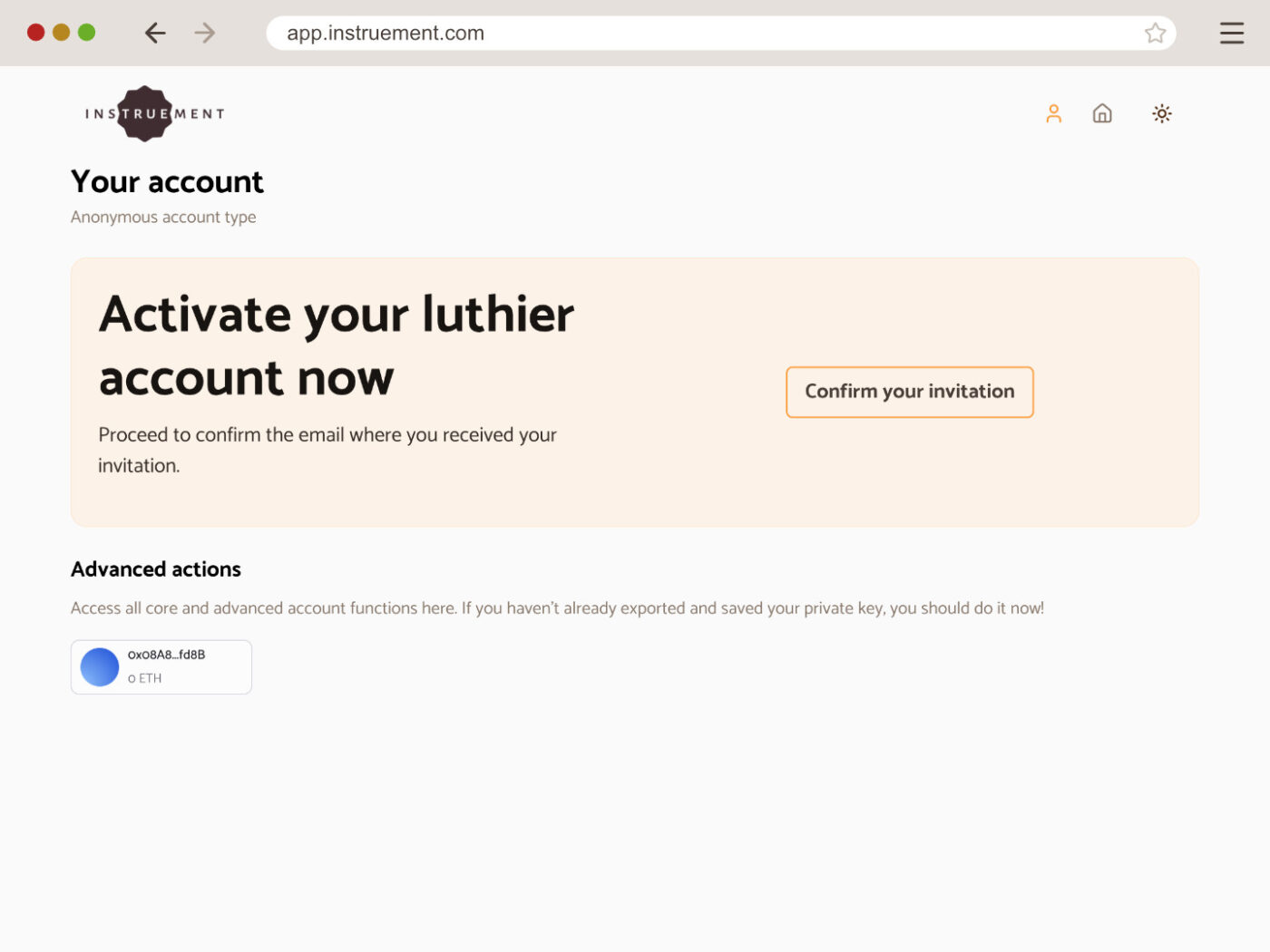Click the 0 ETH balance text
Screen dimensions: 1270x952
145,678
